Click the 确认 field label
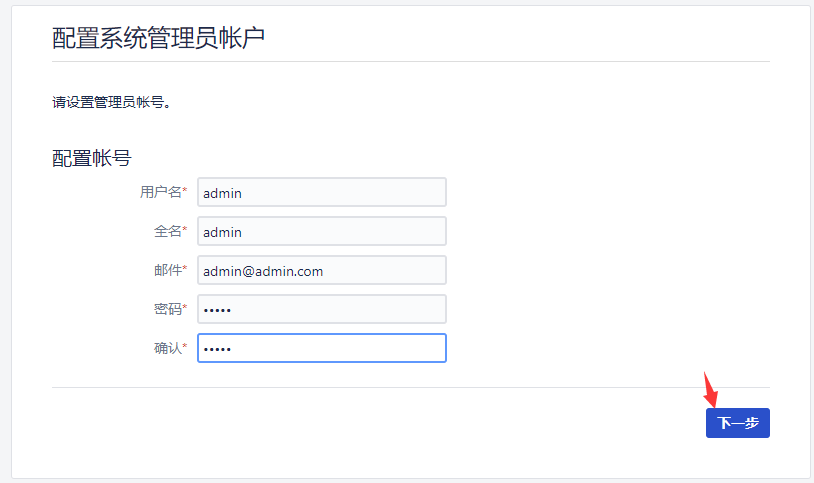 [x=167, y=348]
